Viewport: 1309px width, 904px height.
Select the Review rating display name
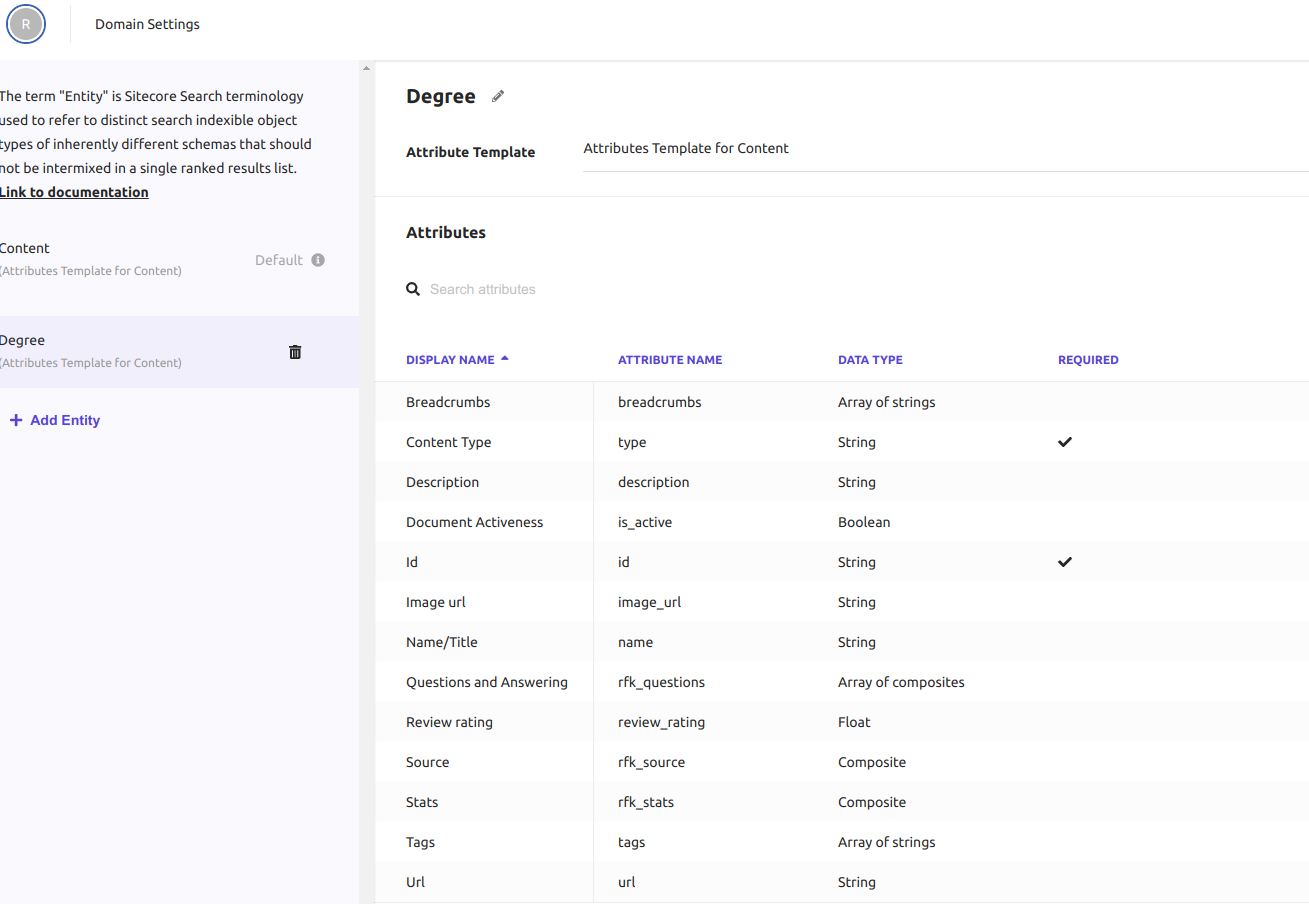[449, 722]
